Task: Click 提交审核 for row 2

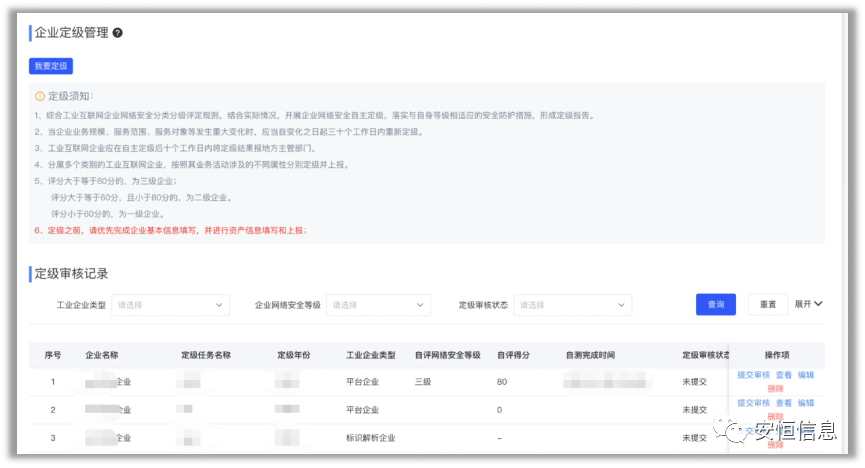Action: click(x=753, y=403)
